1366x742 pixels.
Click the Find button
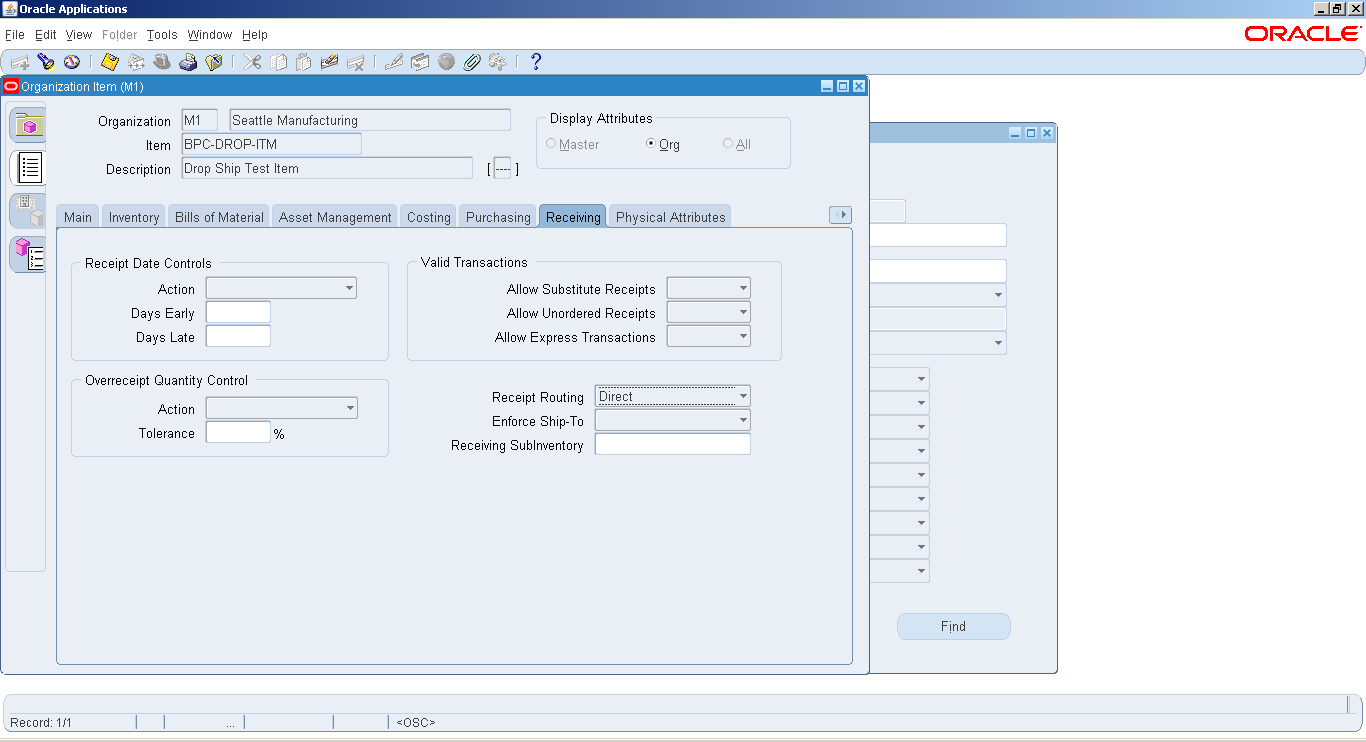coord(953,626)
